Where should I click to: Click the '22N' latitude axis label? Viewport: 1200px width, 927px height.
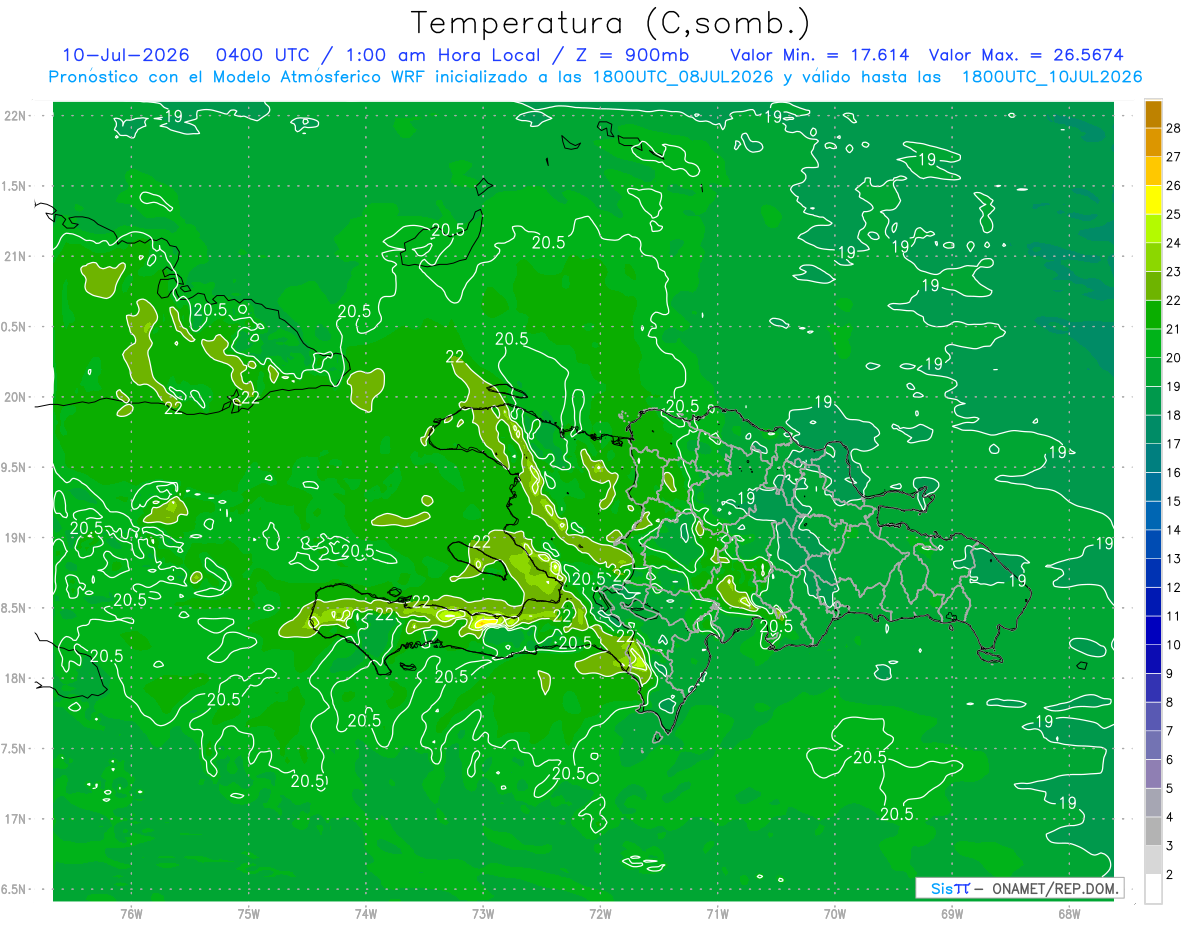coord(17,115)
